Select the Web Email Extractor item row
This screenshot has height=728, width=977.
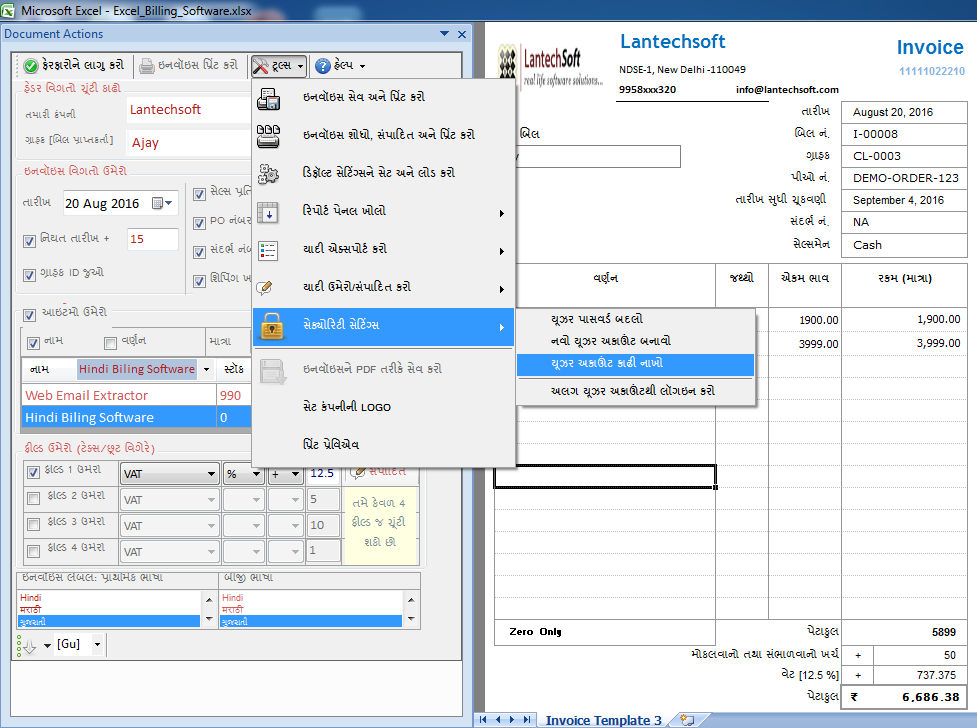[136, 395]
